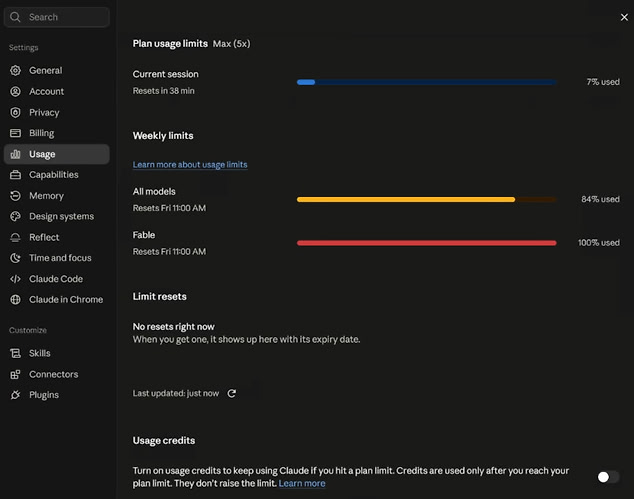Open the Connectors page
Viewport: 634px width, 499px height.
point(57,374)
